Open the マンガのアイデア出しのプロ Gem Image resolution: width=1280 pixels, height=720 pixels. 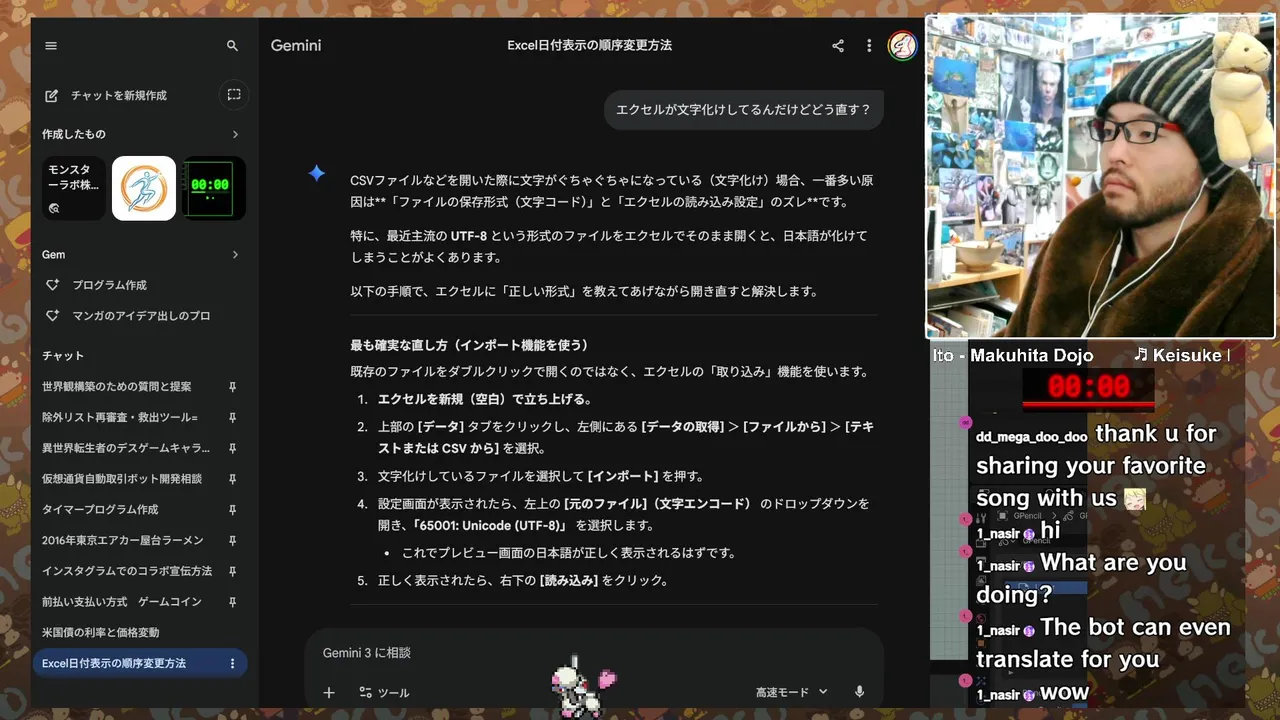(x=140, y=316)
